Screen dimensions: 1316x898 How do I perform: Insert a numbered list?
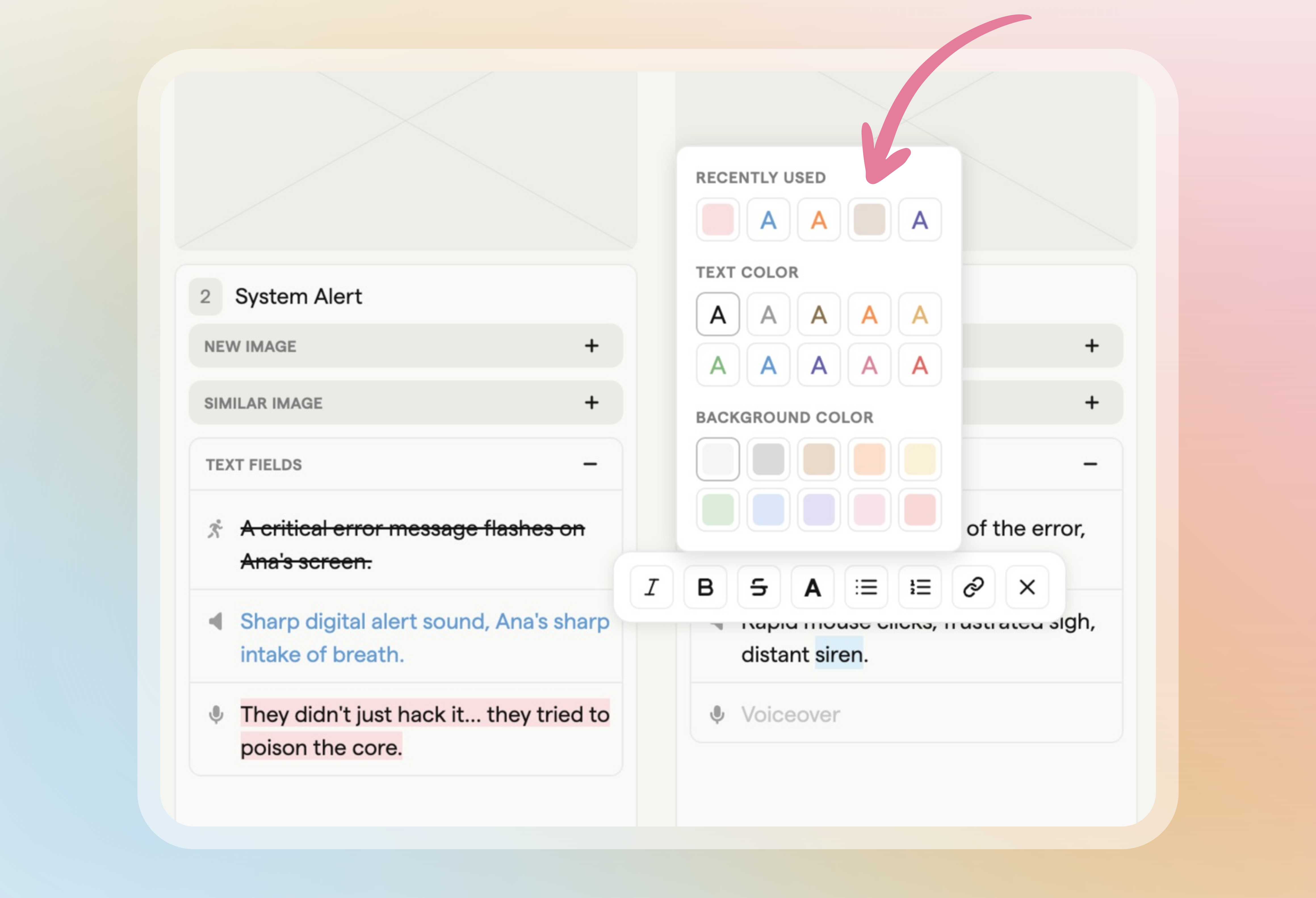[x=920, y=587]
